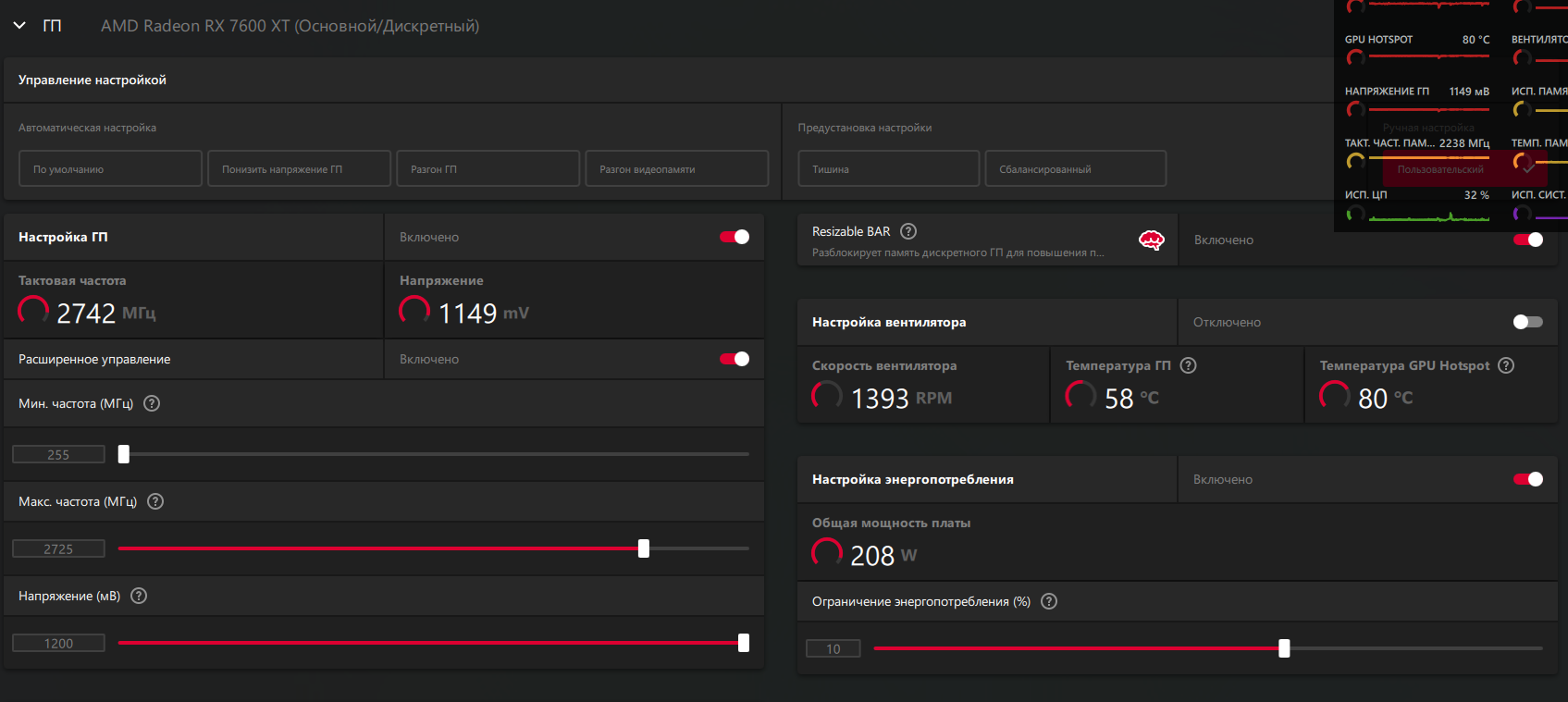Choose Разгон видеопамяти
This screenshot has height=702, width=1568.
[677, 169]
